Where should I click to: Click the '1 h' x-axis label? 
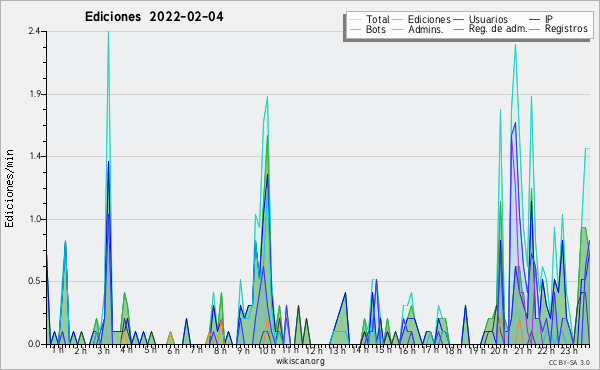pyautogui.click(x=57, y=350)
